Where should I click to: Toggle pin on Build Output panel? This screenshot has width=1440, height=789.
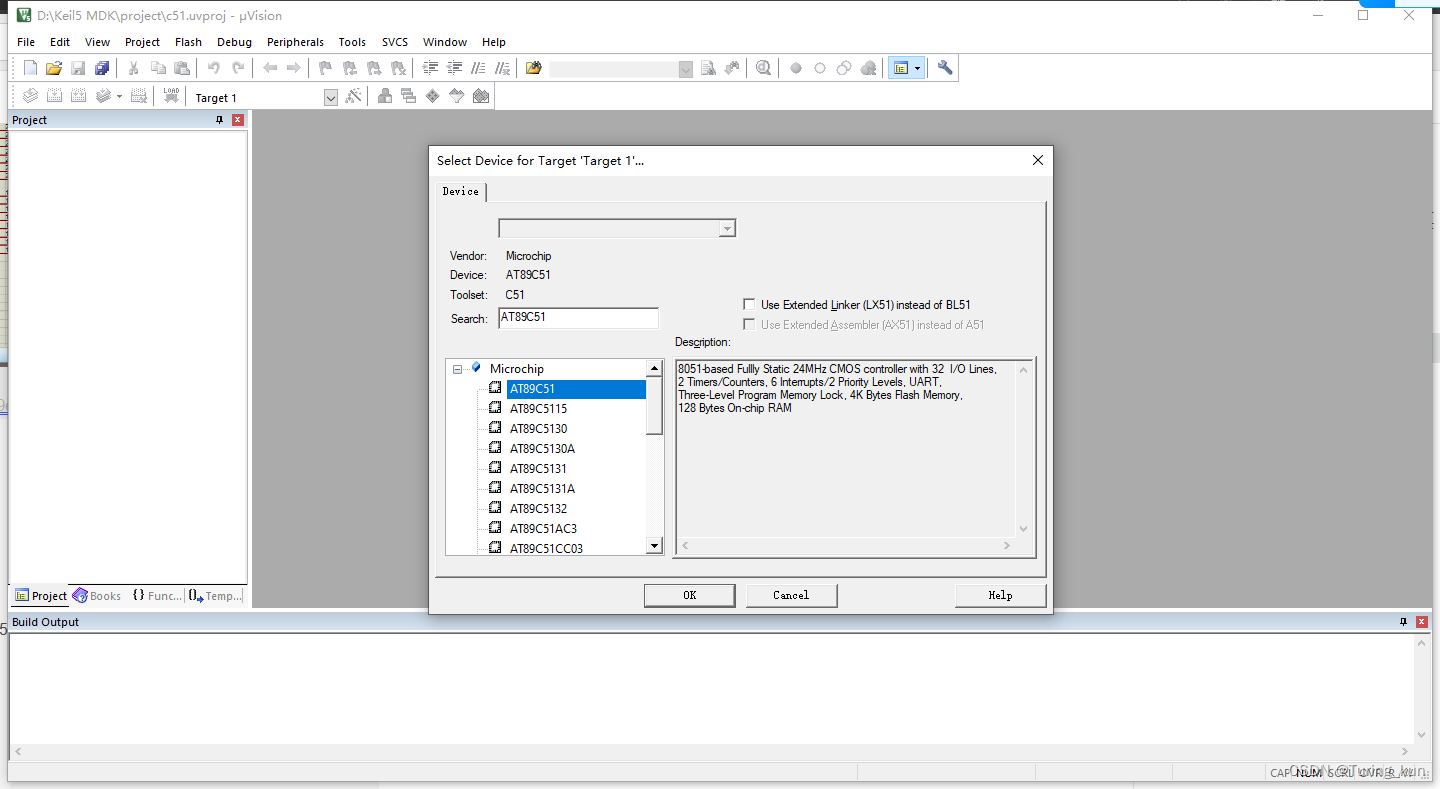tap(1403, 622)
